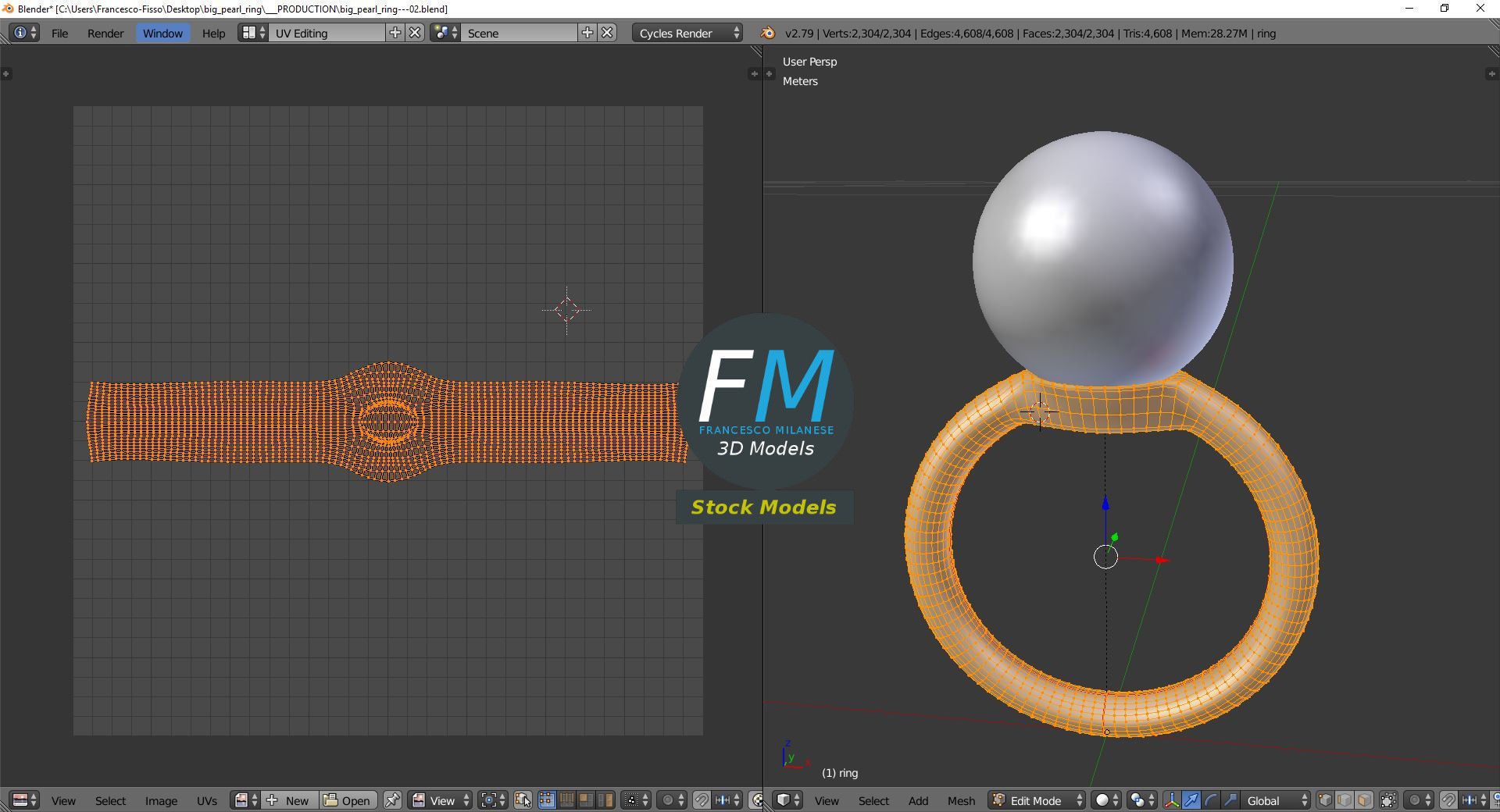Select UV island selection mode
This screenshot has width=1500, height=812.
pyautogui.click(x=605, y=800)
